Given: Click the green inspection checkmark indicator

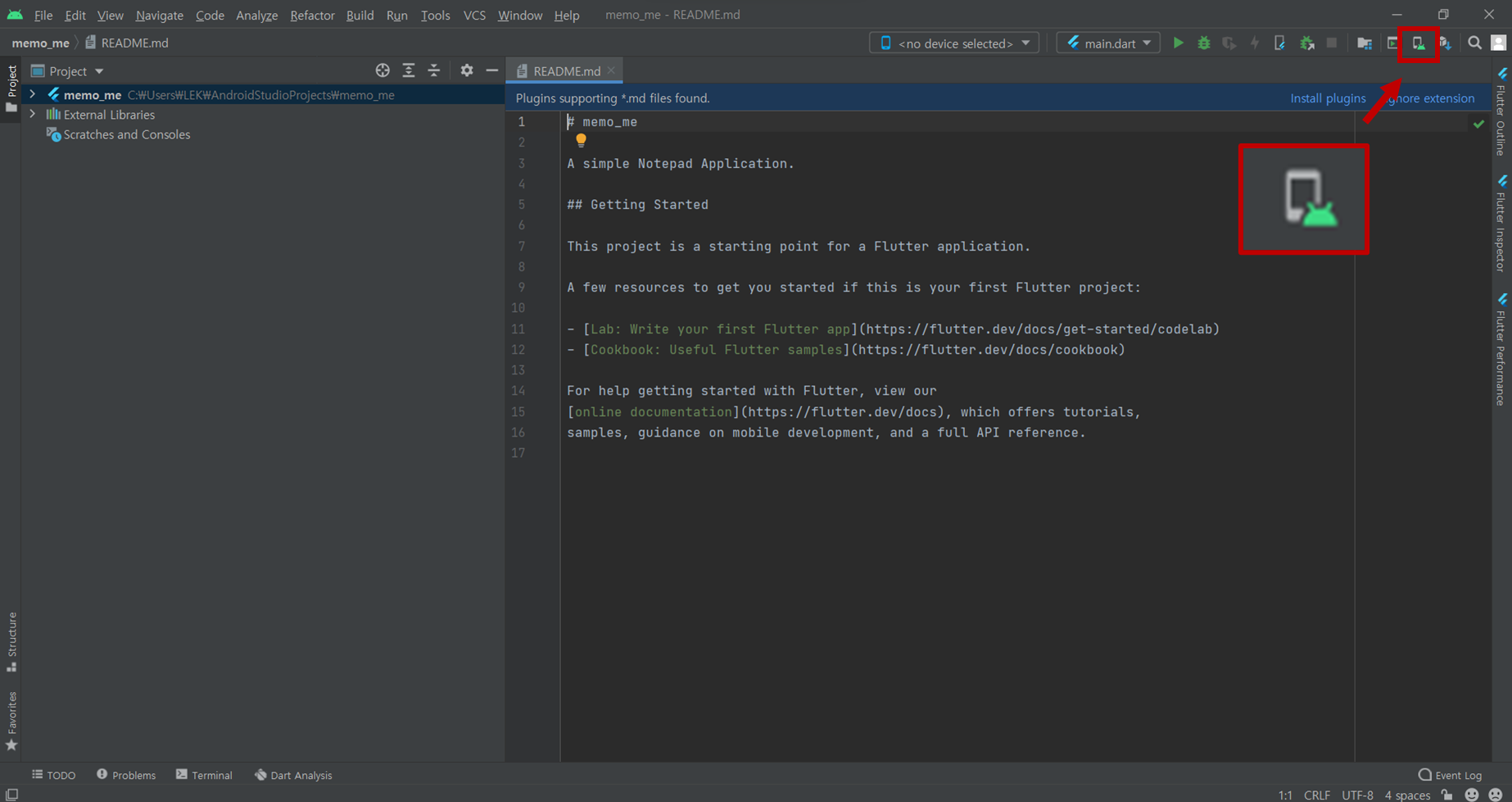Looking at the screenshot, I should 1478,124.
